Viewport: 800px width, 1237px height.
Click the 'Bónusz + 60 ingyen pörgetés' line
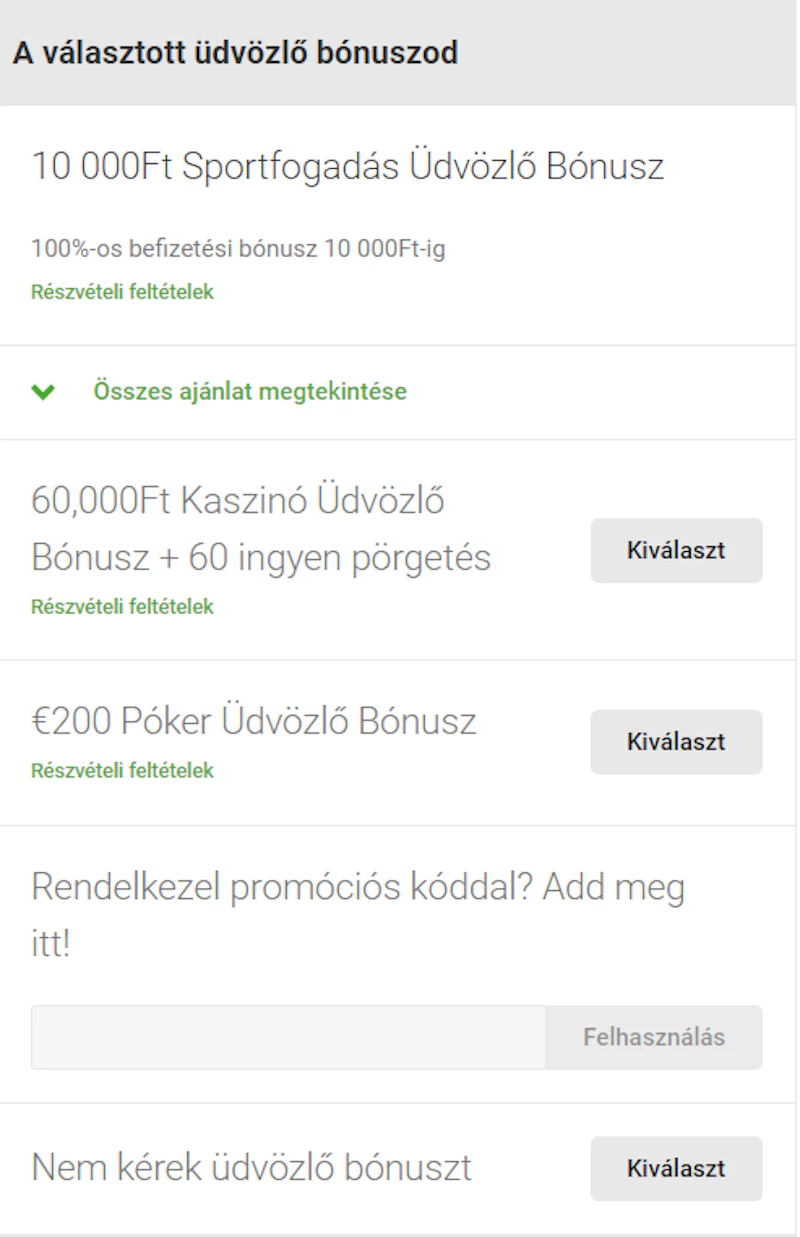261,557
